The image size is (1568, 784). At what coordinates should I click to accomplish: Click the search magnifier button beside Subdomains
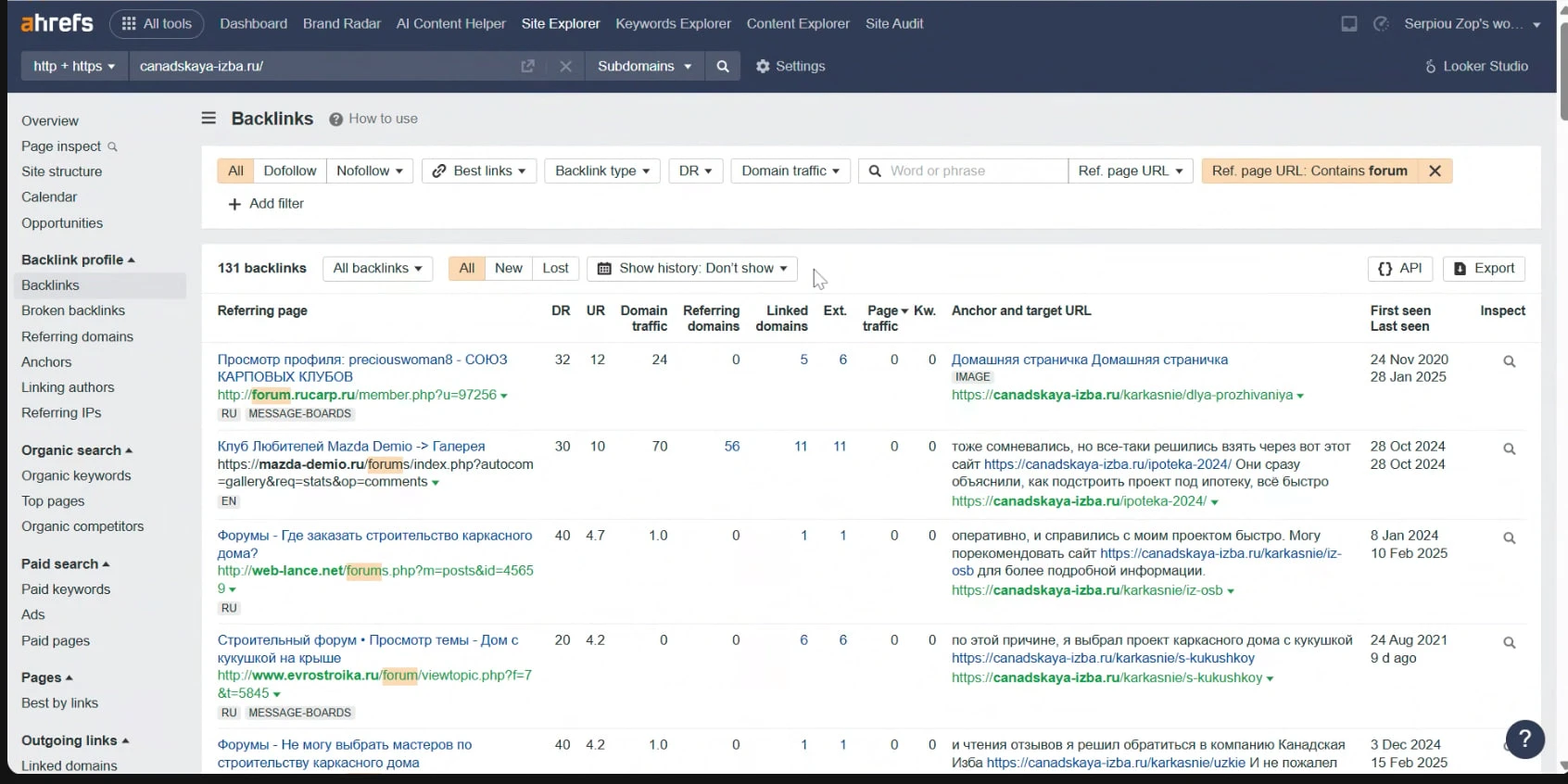coord(723,67)
